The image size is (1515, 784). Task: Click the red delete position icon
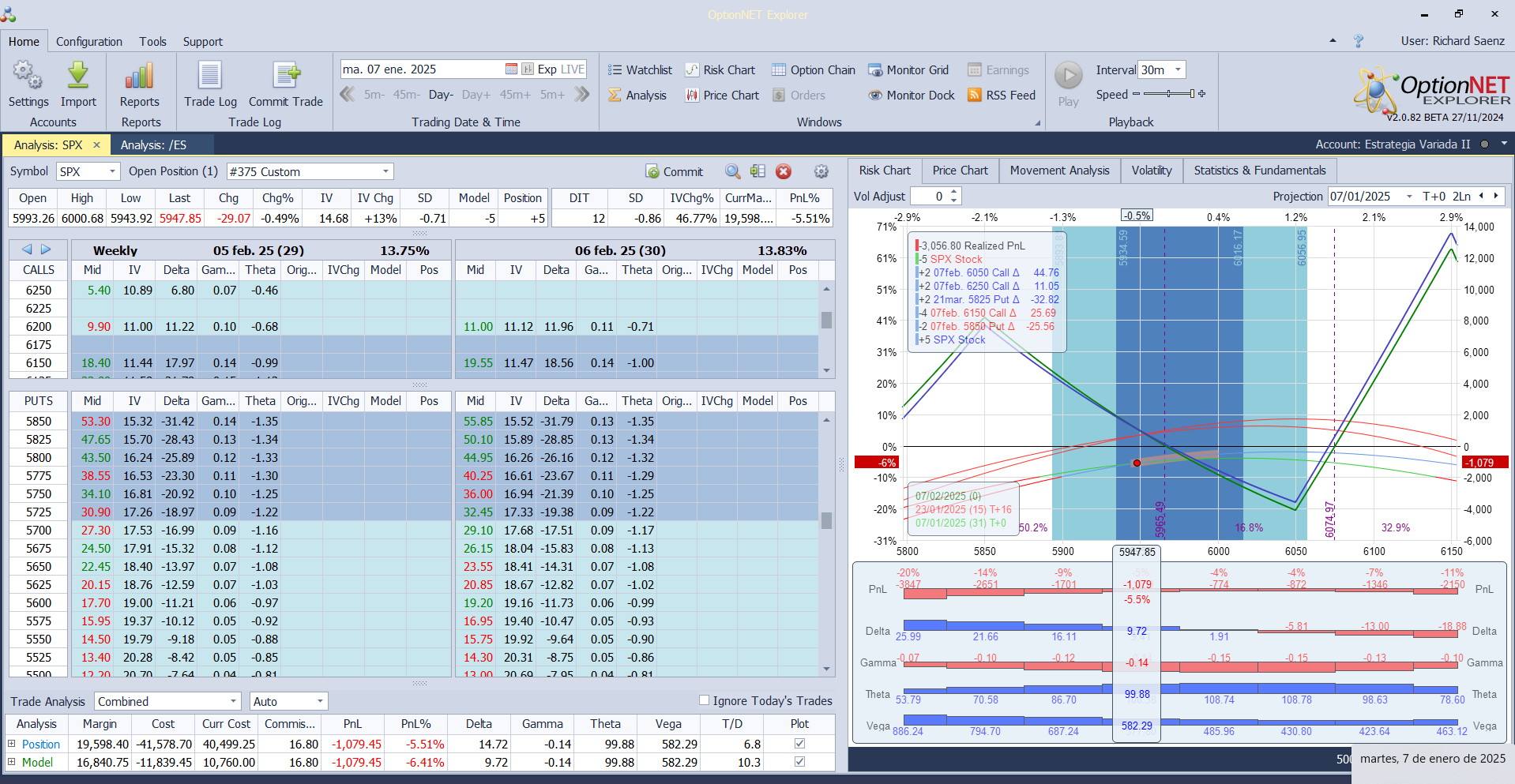784,171
